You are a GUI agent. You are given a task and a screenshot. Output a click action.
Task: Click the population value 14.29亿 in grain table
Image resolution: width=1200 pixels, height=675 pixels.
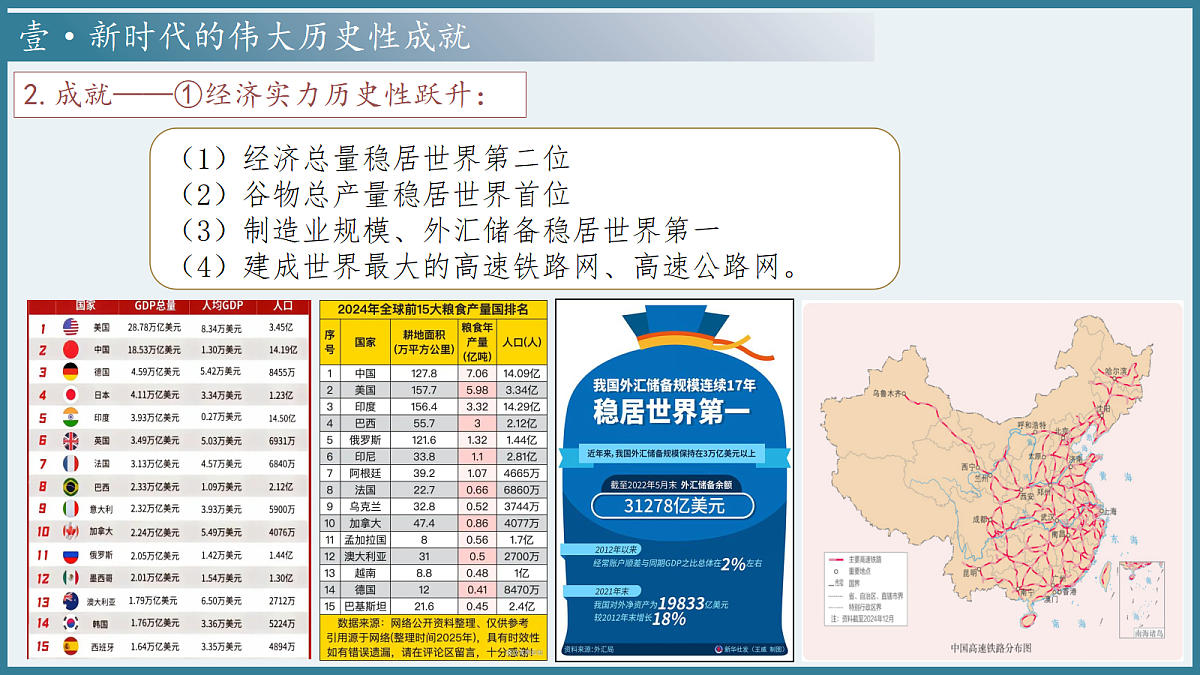[x=521, y=406]
